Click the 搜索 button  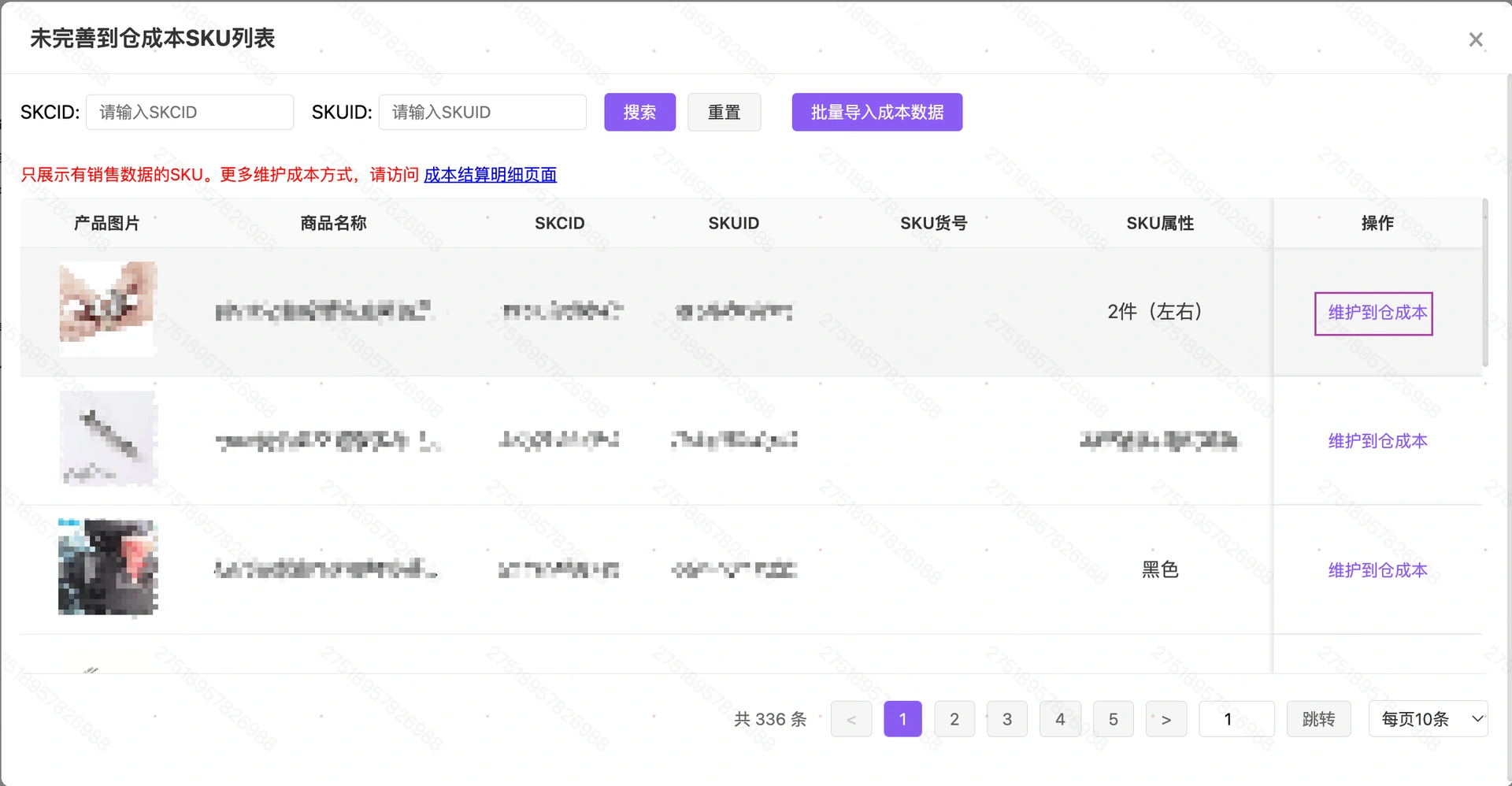(x=639, y=112)
